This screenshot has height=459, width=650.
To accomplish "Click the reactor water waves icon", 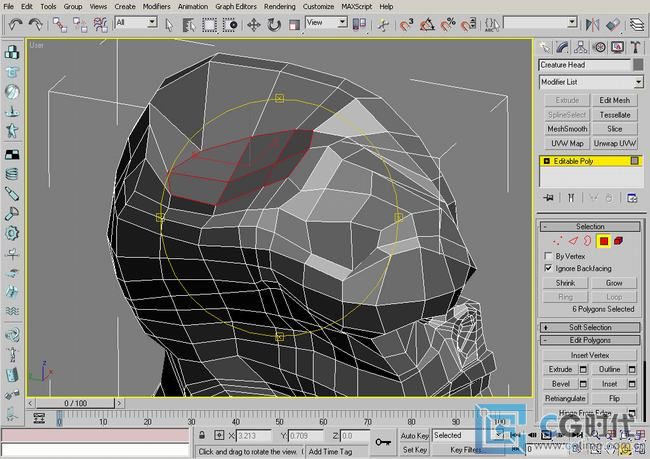I will click(12, 311).
